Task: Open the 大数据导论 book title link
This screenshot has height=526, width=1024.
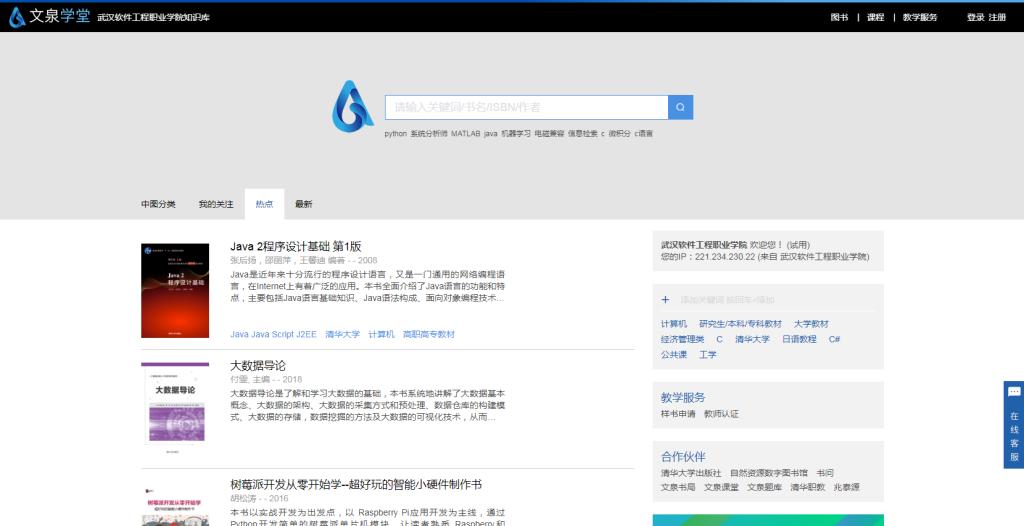Action: (258, 365)
